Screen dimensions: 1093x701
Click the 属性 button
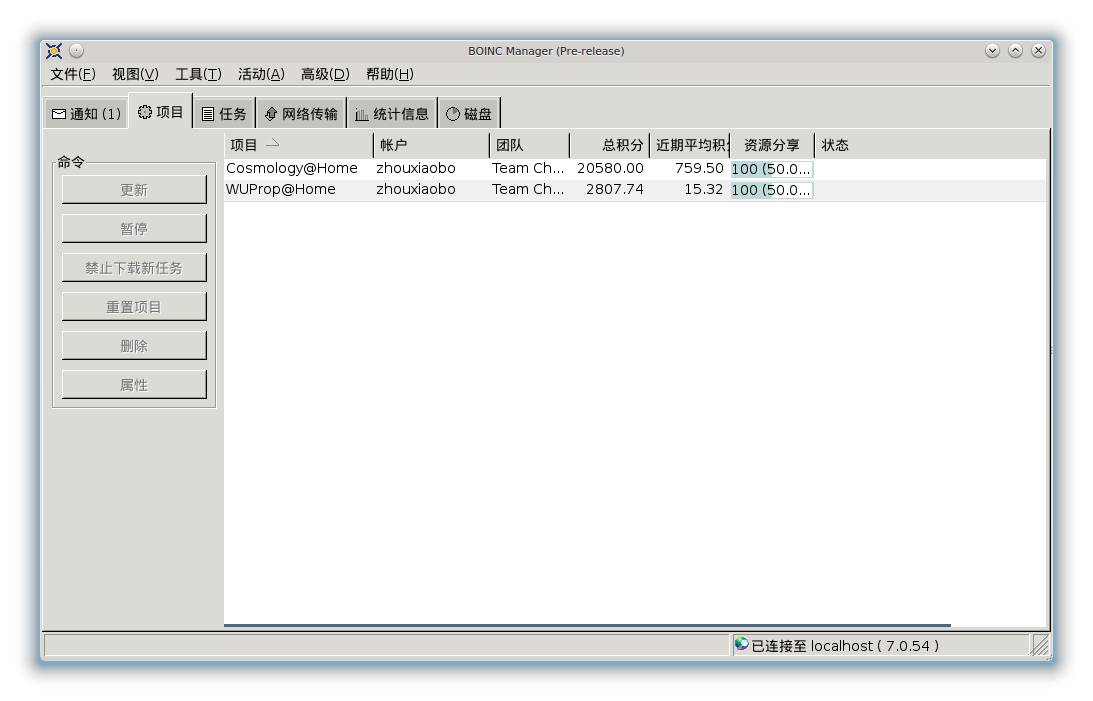pyautogui.click(x=134, y=385)
